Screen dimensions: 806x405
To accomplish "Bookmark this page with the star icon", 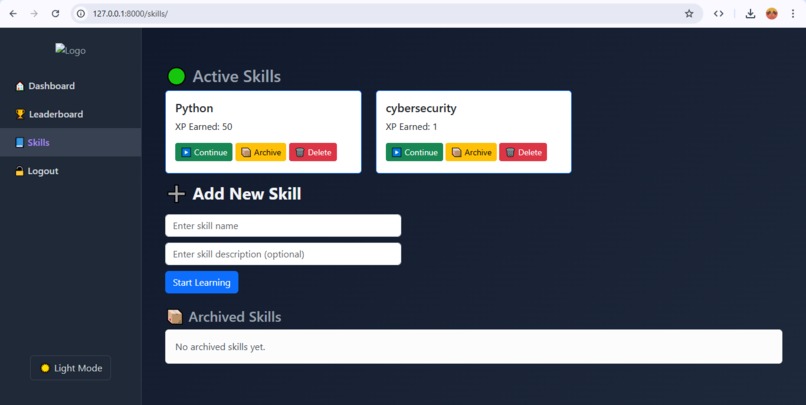I will 689,14.
